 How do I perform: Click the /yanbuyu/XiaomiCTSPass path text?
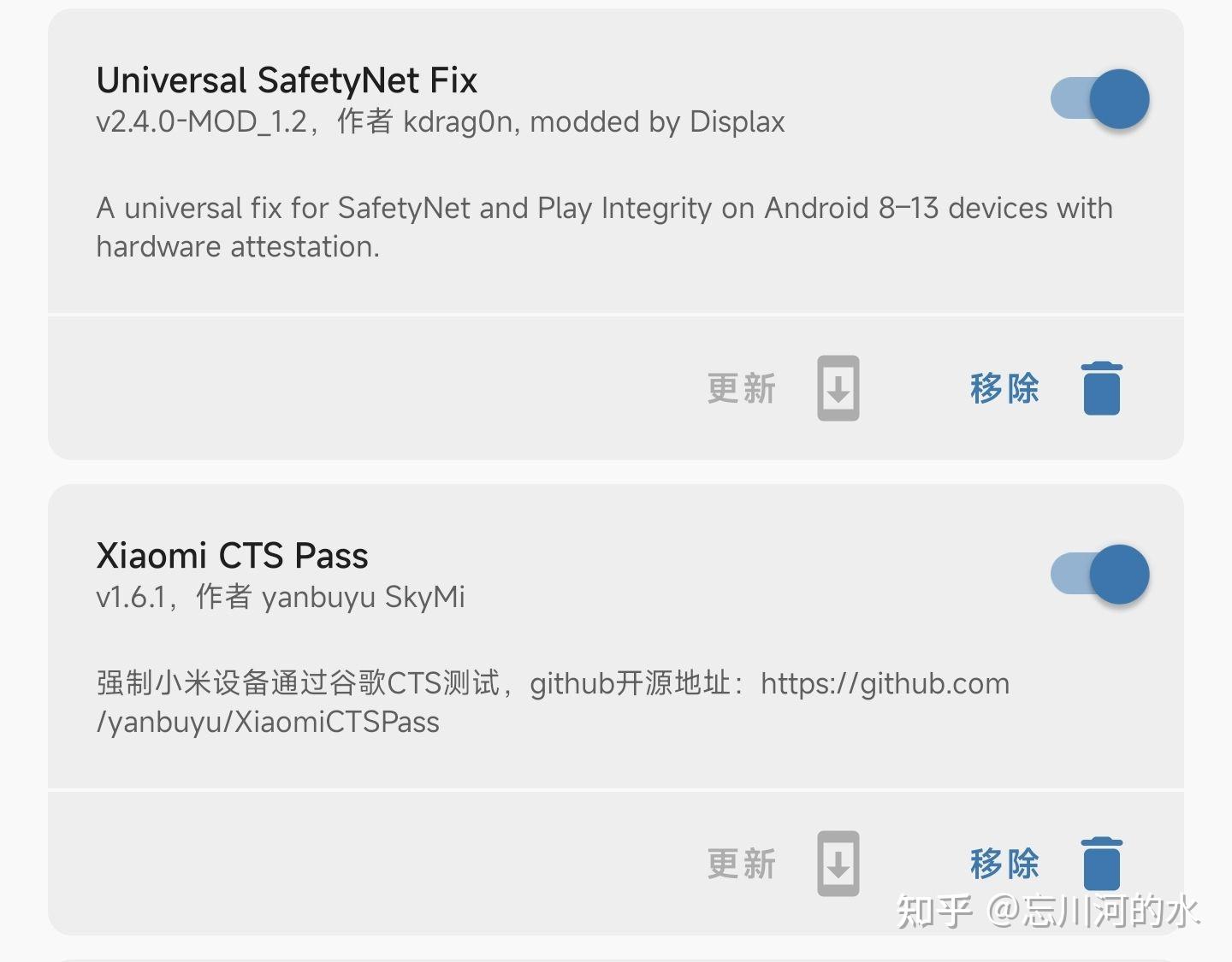268,723
